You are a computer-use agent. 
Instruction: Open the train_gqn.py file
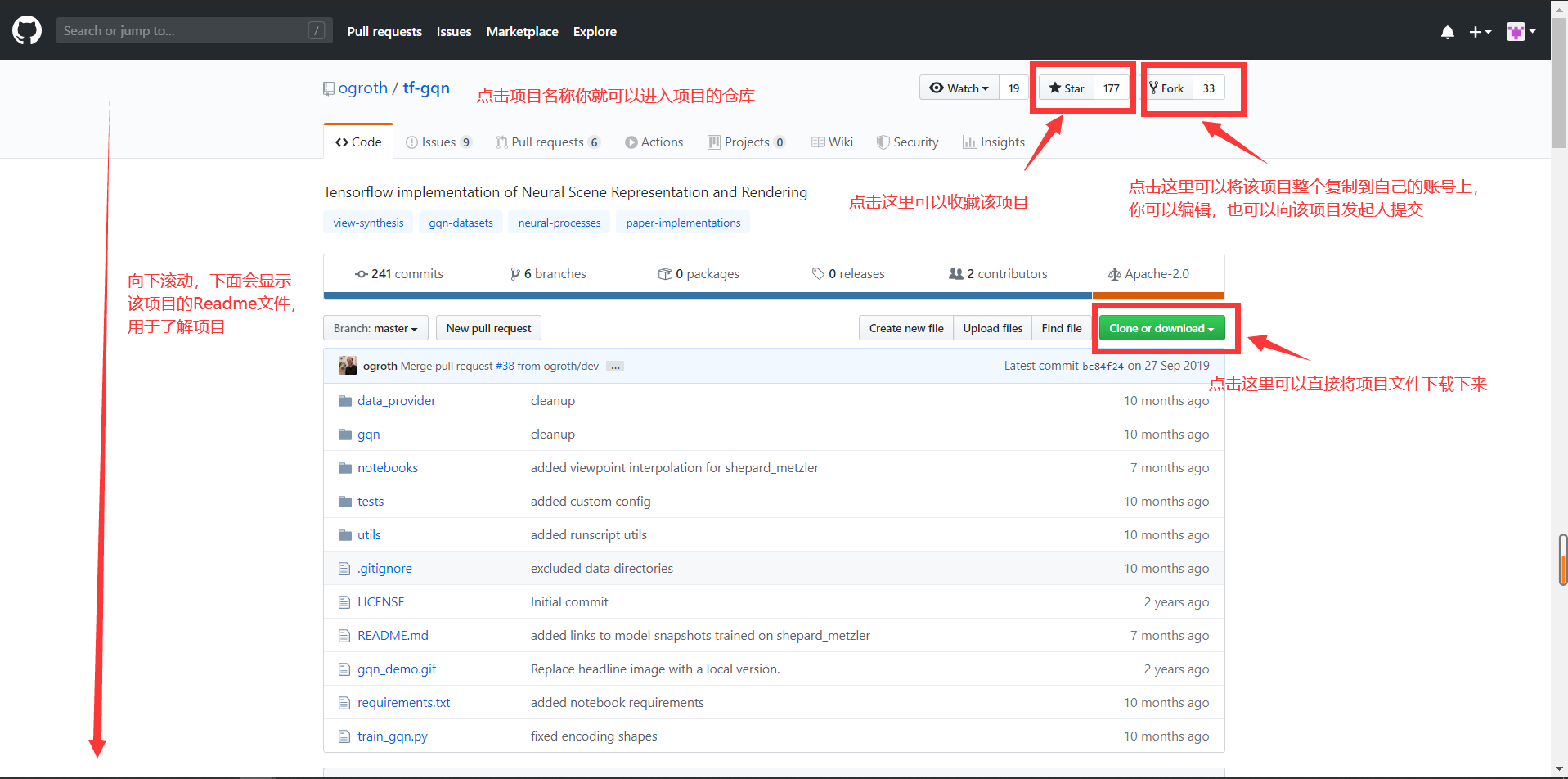(x=393, y=736)
